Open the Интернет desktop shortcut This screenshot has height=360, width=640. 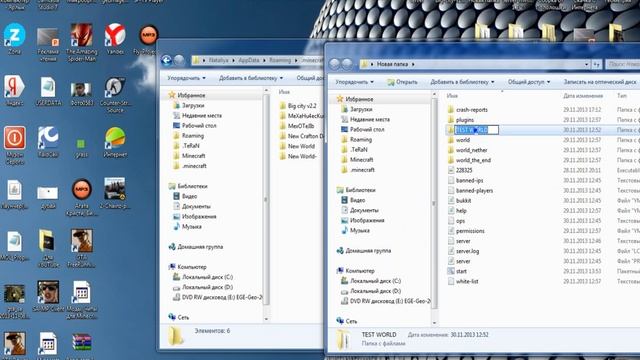115,142
